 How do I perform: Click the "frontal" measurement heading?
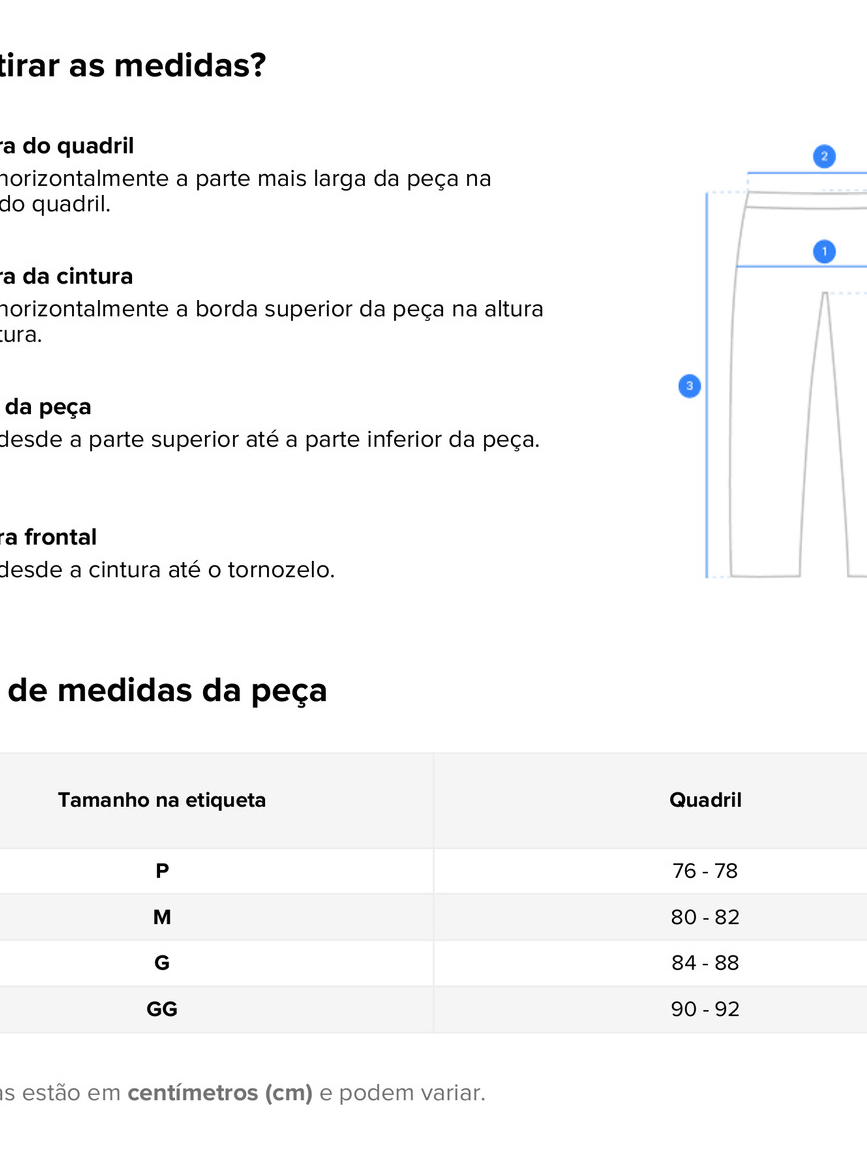coord(48,537)
